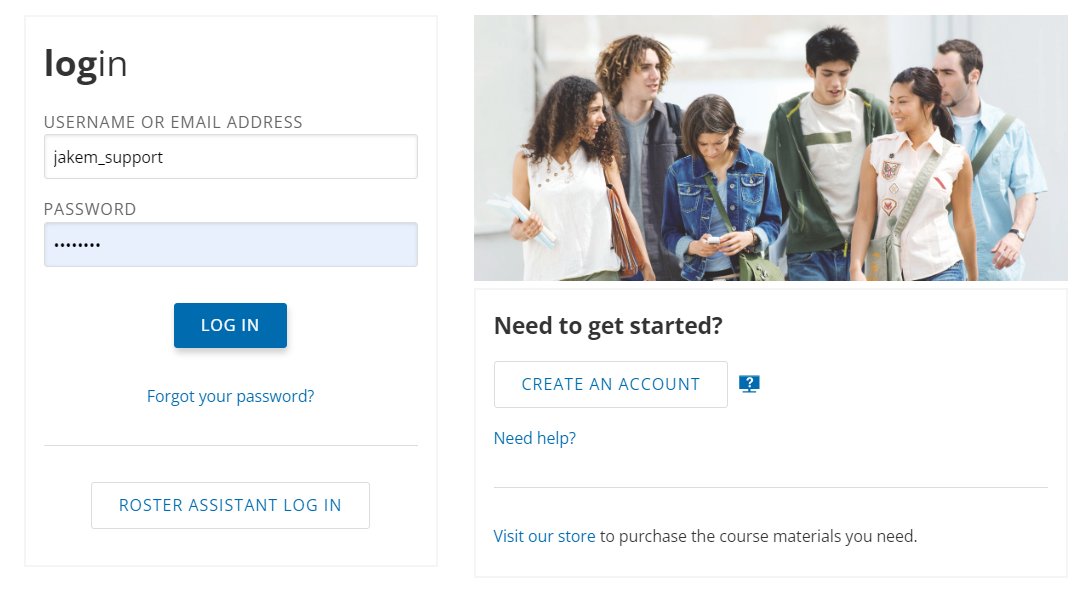Click inside the password field
Screen dimensions: 1087x596
pyautogui.click(x=230, y=243)
